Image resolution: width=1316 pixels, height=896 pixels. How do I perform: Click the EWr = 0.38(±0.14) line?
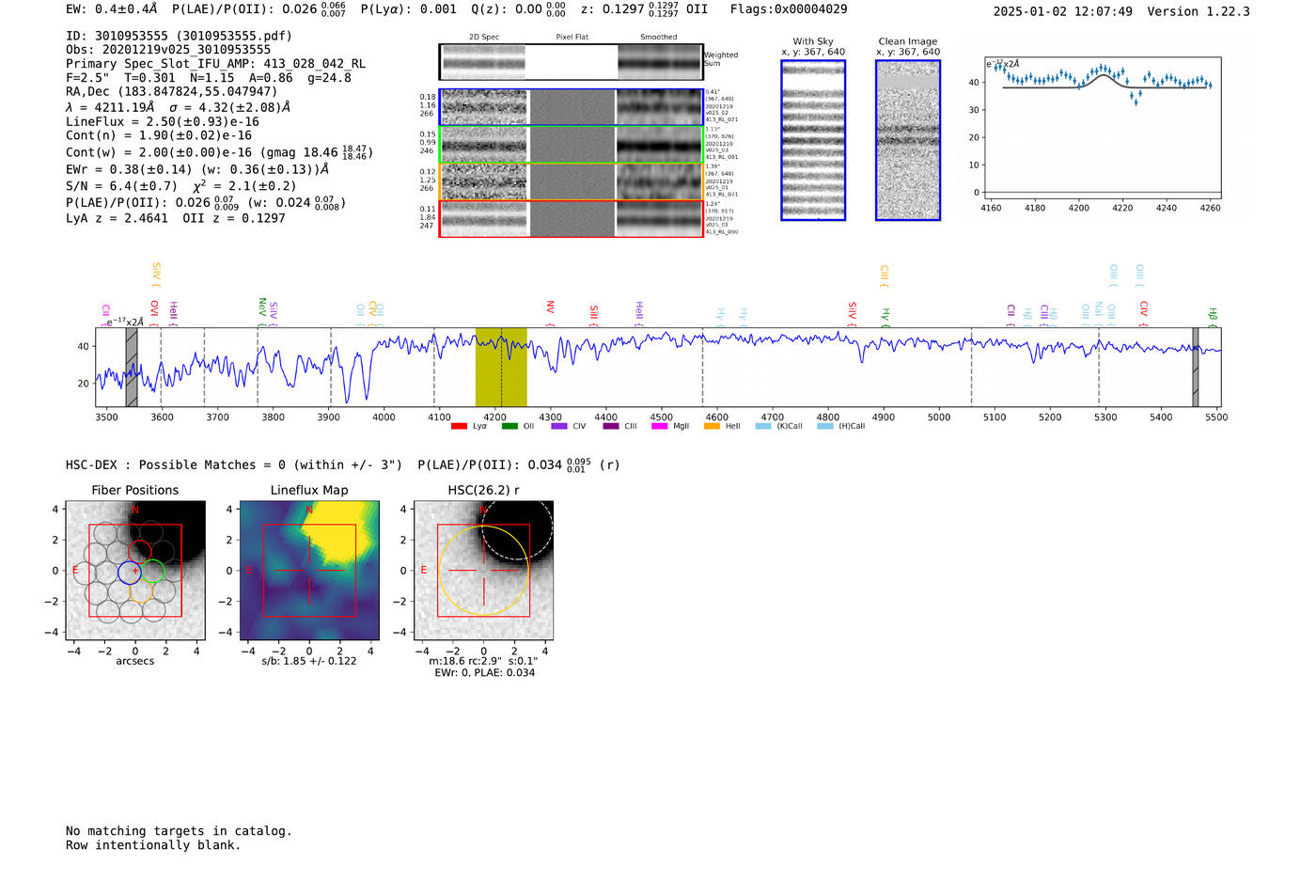click(197, 169)
